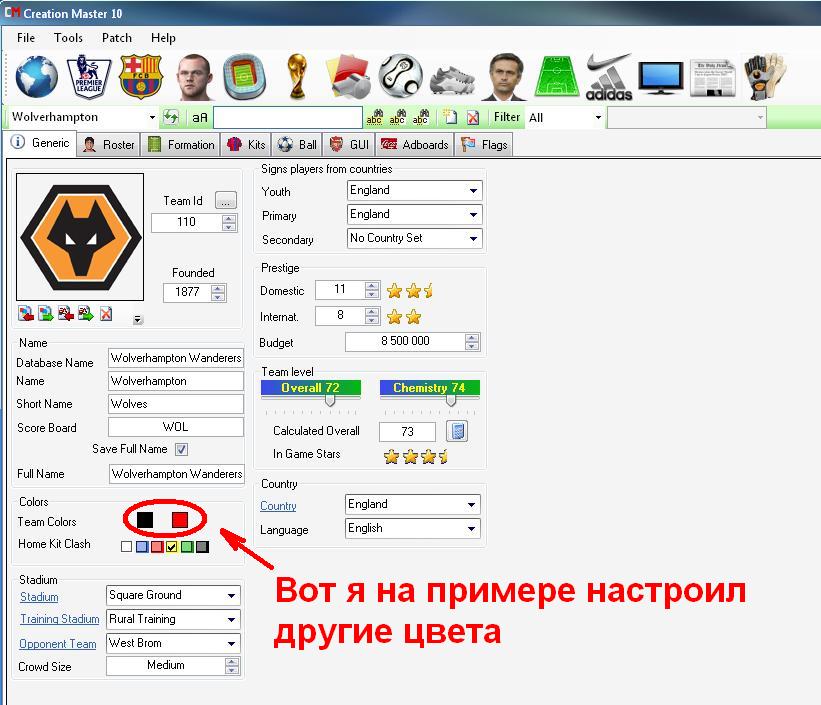
Task: Click the refresh team list icon
Action: pos(171,117)
